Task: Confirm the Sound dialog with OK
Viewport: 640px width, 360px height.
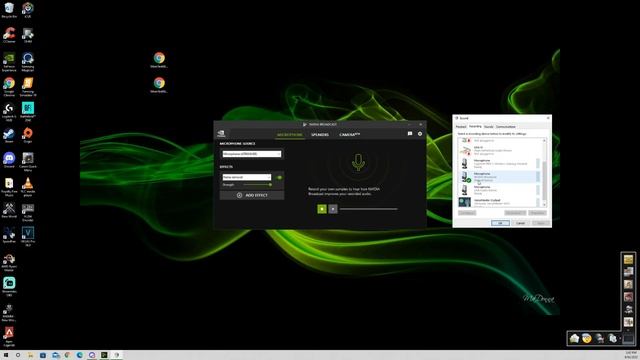Action: [x=500, y=223]
